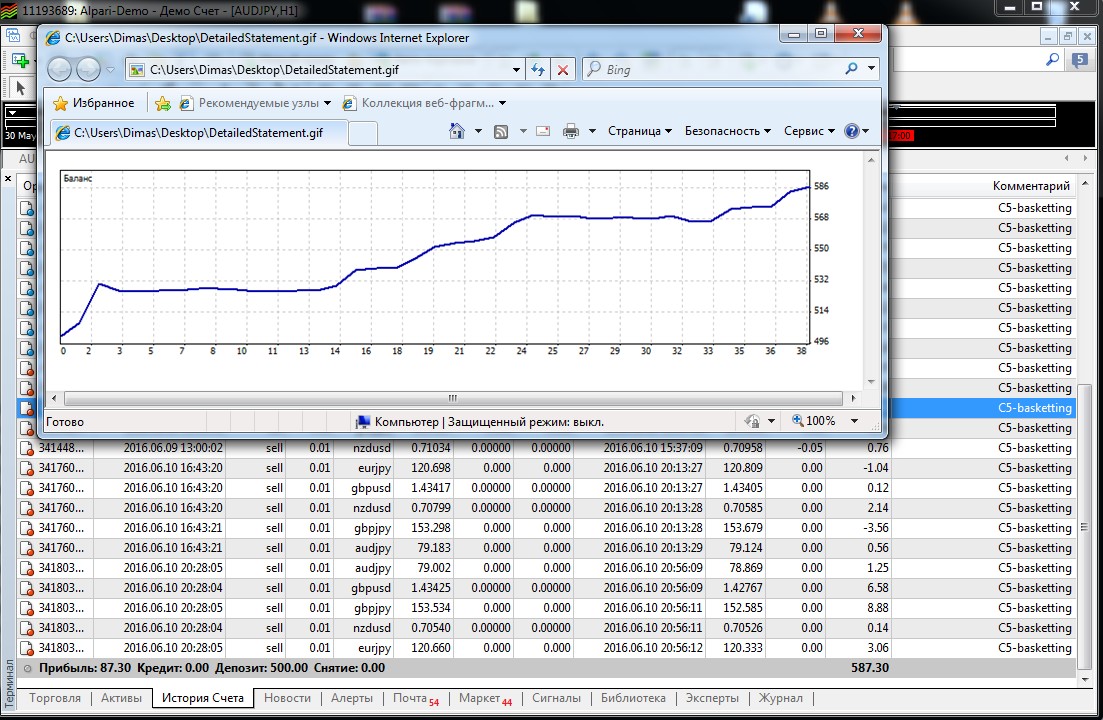The height and width of the screenshot is (720, 1103).
Task: Click the blue Help question icon
Action: [852, 131]
